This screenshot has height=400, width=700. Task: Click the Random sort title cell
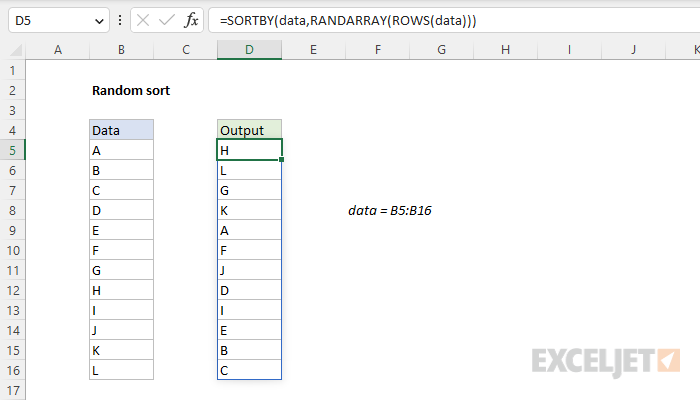coord(131,90)
